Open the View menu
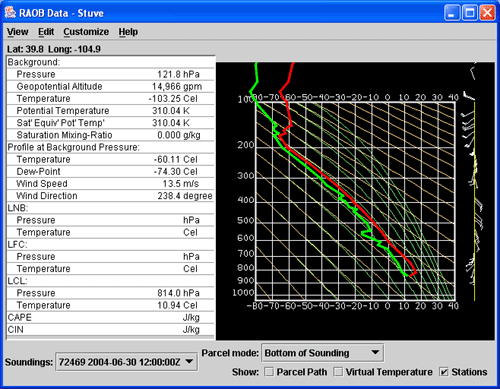Viewport: 500px width, 389px height. pyautogui.click(x=18, y=32)
